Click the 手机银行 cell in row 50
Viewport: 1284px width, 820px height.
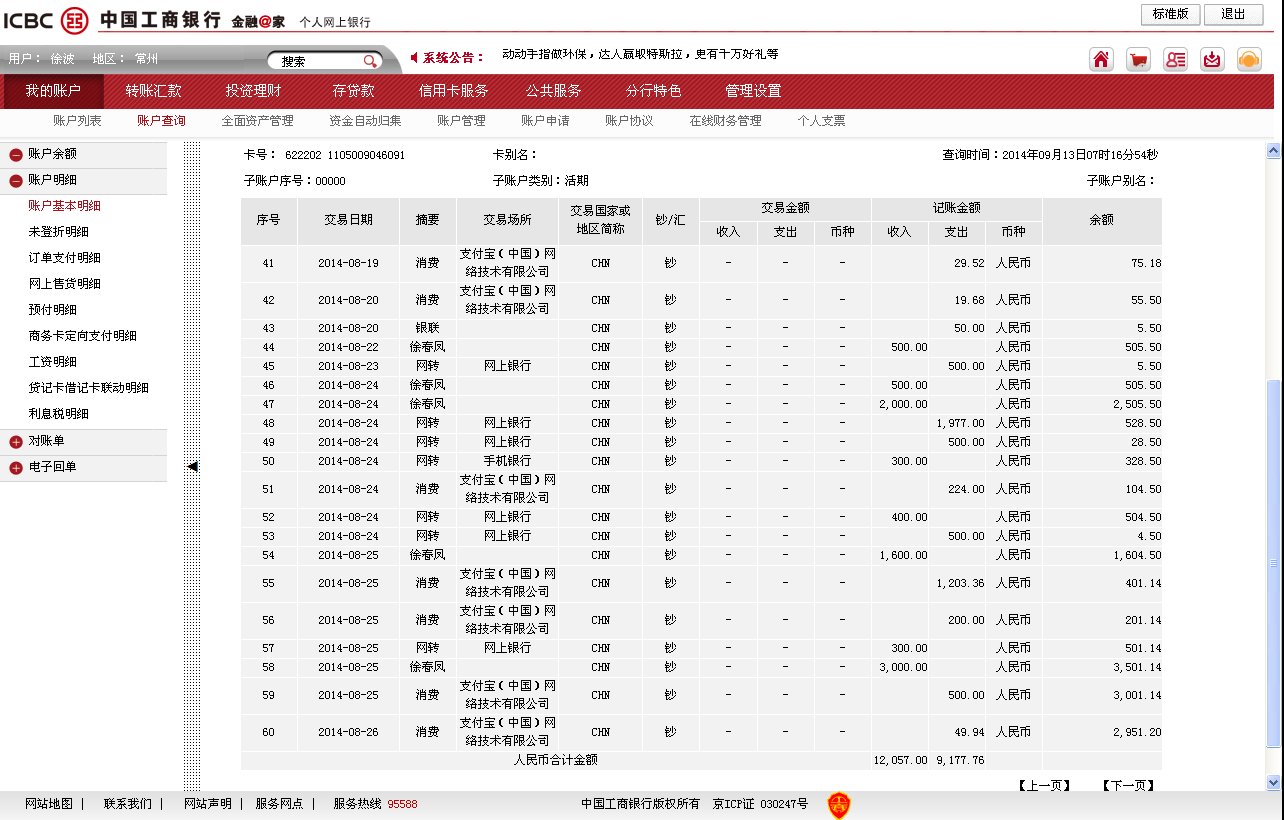pyautogui.click(x=507, y=461)
